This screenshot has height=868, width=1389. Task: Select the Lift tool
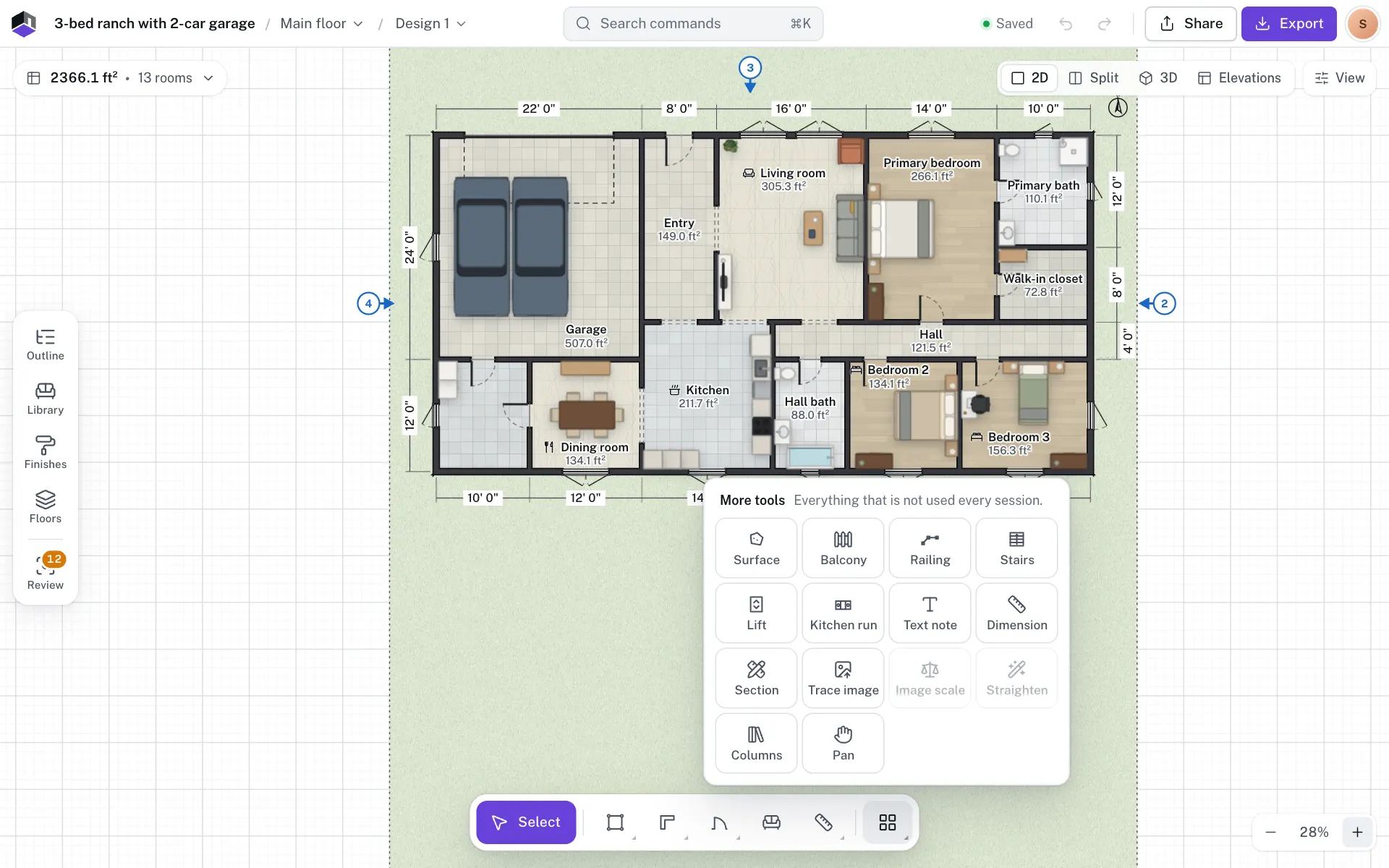[756, 613]
